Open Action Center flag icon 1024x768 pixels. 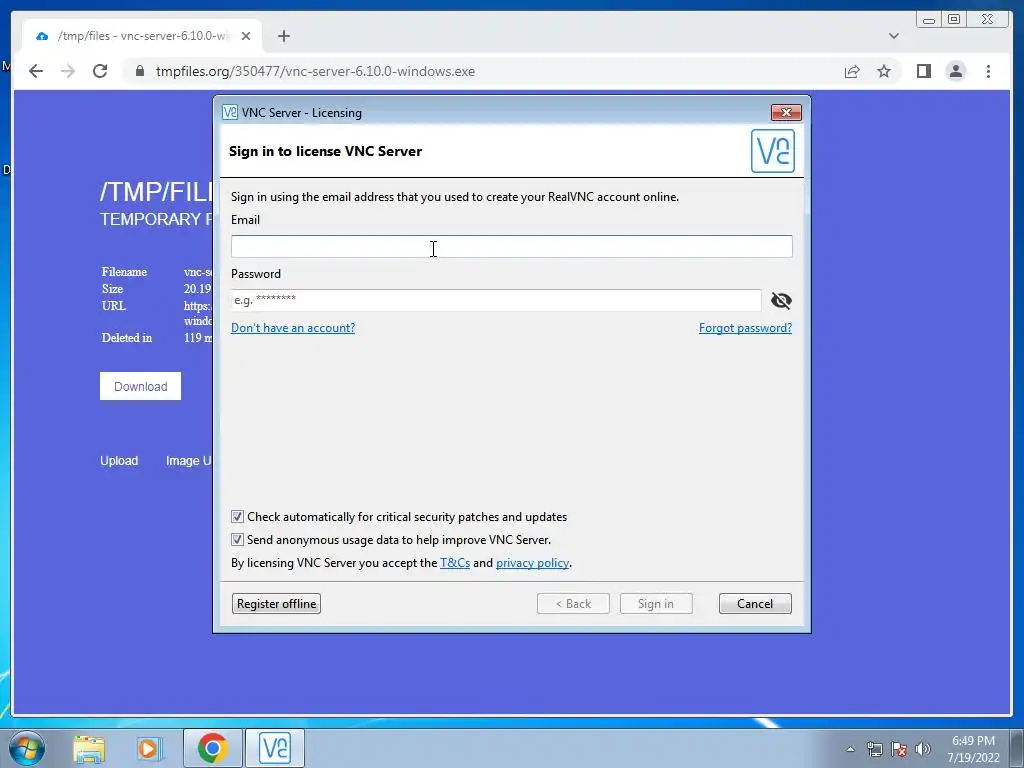pyautogui.click(x=899, y=749)
